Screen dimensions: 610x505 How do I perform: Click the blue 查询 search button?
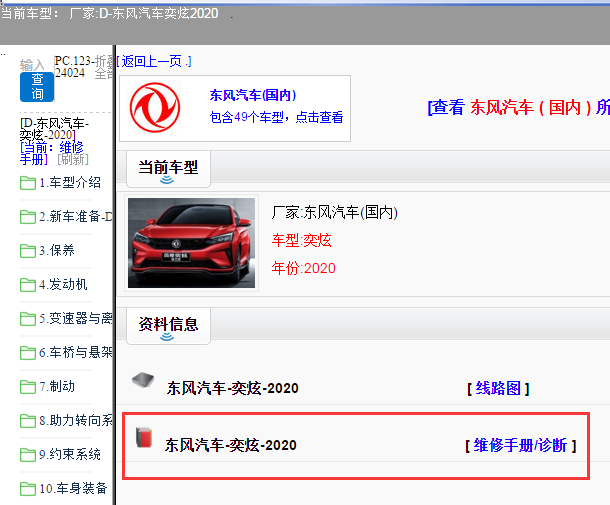coord(37,87)
